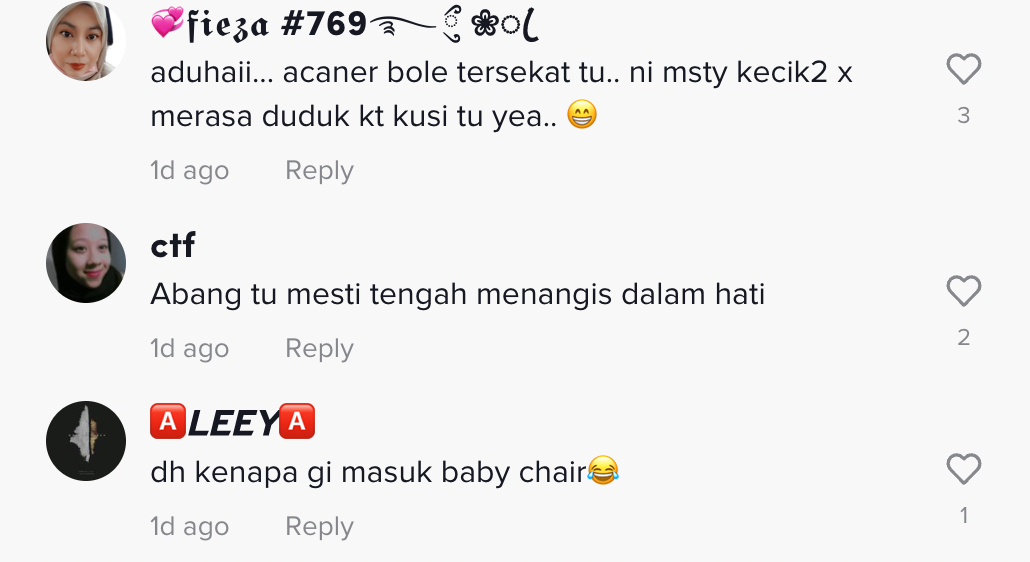
Task: Open the ctf username
Action: point(173,246)
